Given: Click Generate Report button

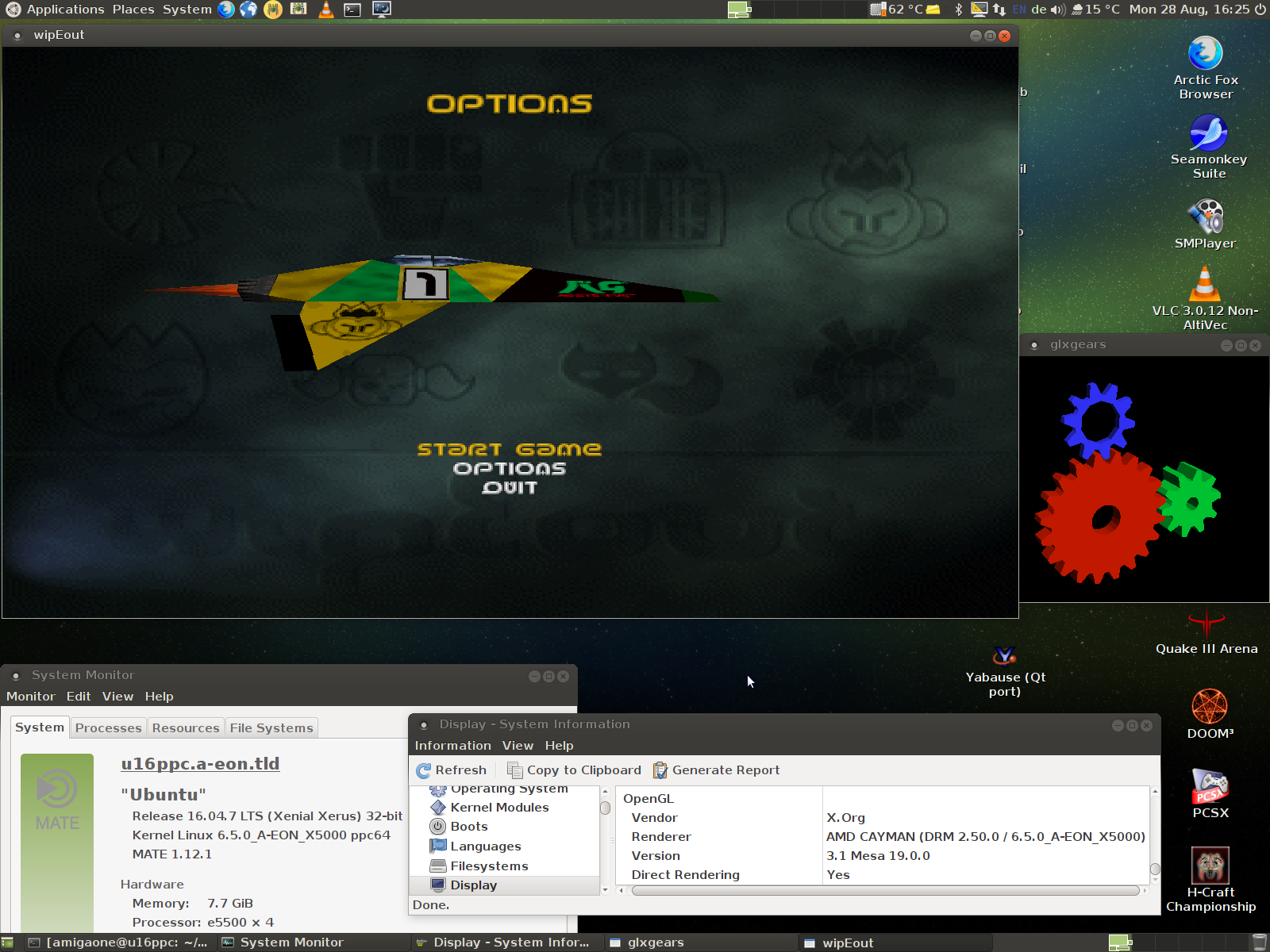Looking at the screenshot, I should click(x=716, y=770).
